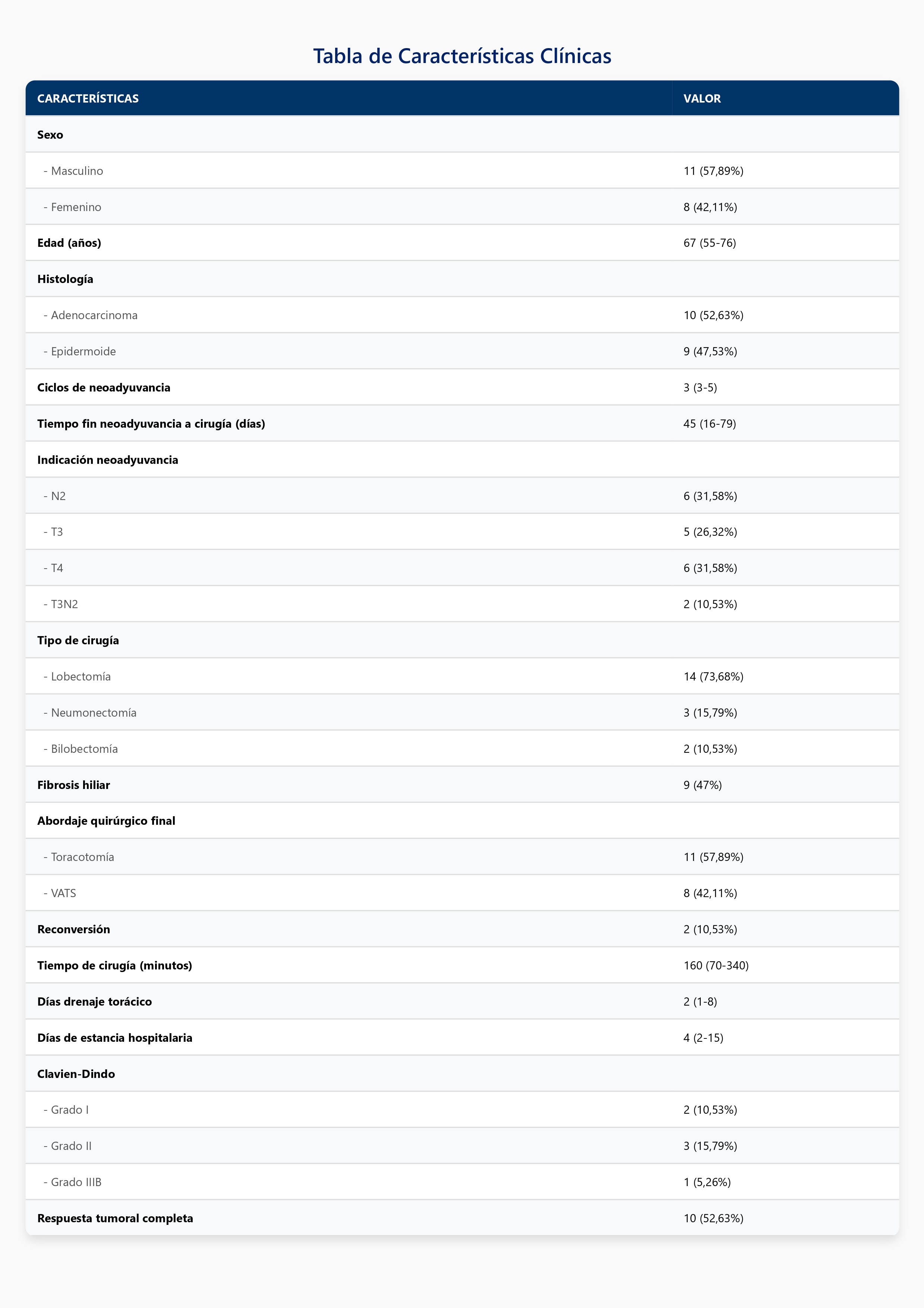
Task: Select the 'Indicación neoadyuvancia' section heading
Action: pyautogui.click(x=108, y=460)
